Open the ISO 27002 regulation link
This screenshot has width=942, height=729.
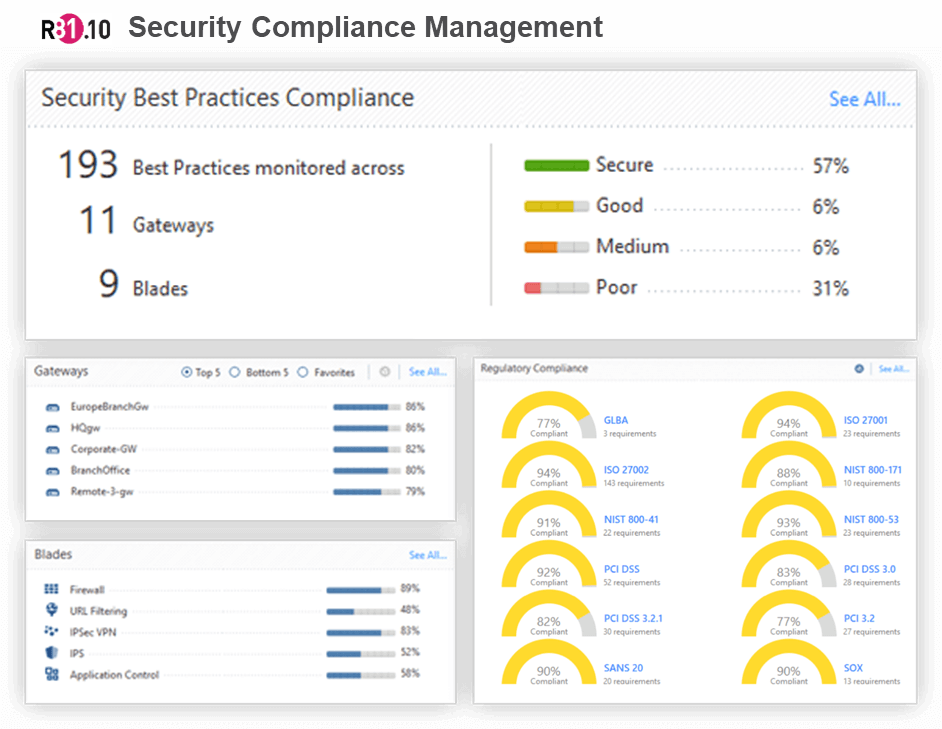(626, 470)
